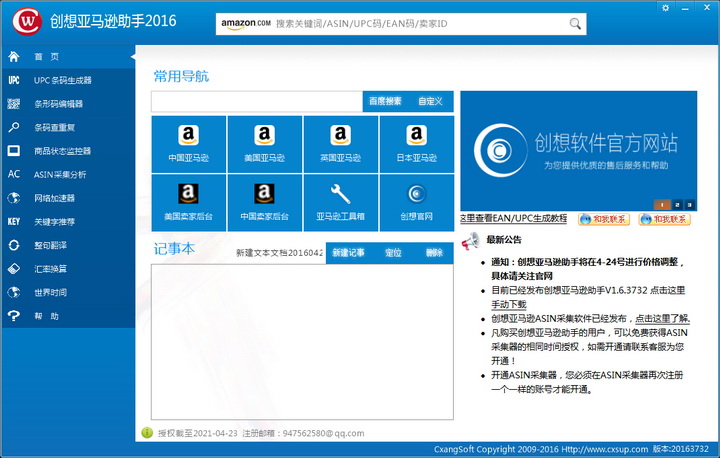Select banner slide indicator 3
The height and width of the screenshot is (458, 720).
689,205
